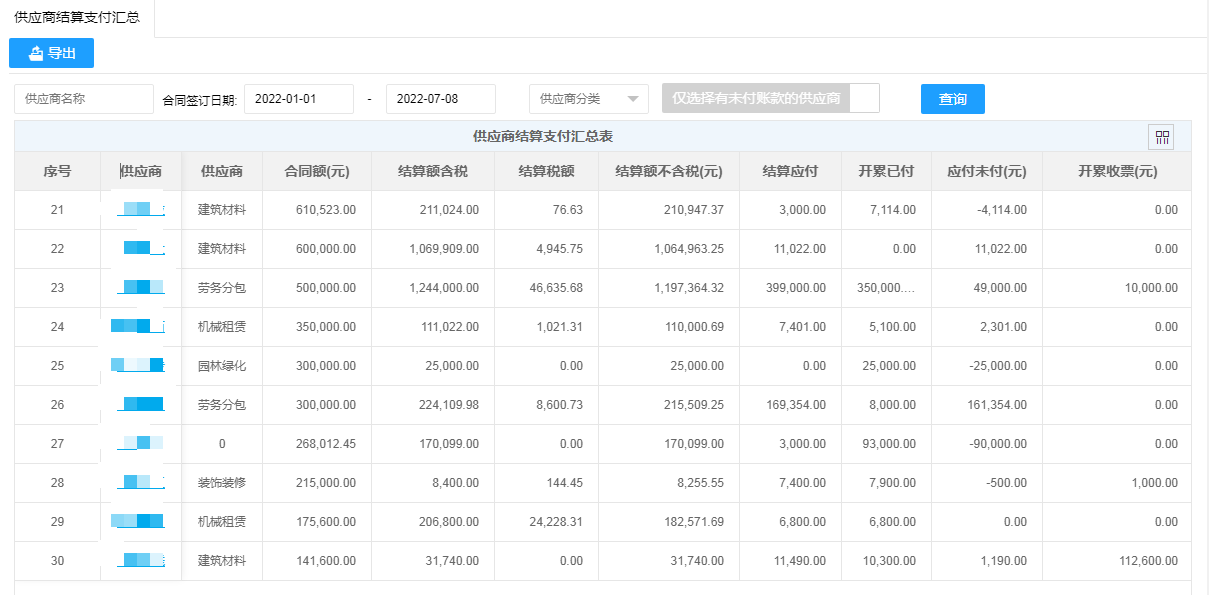Open supplier link in row 30
Screen dimensions: 1209x595
point(141,561)
